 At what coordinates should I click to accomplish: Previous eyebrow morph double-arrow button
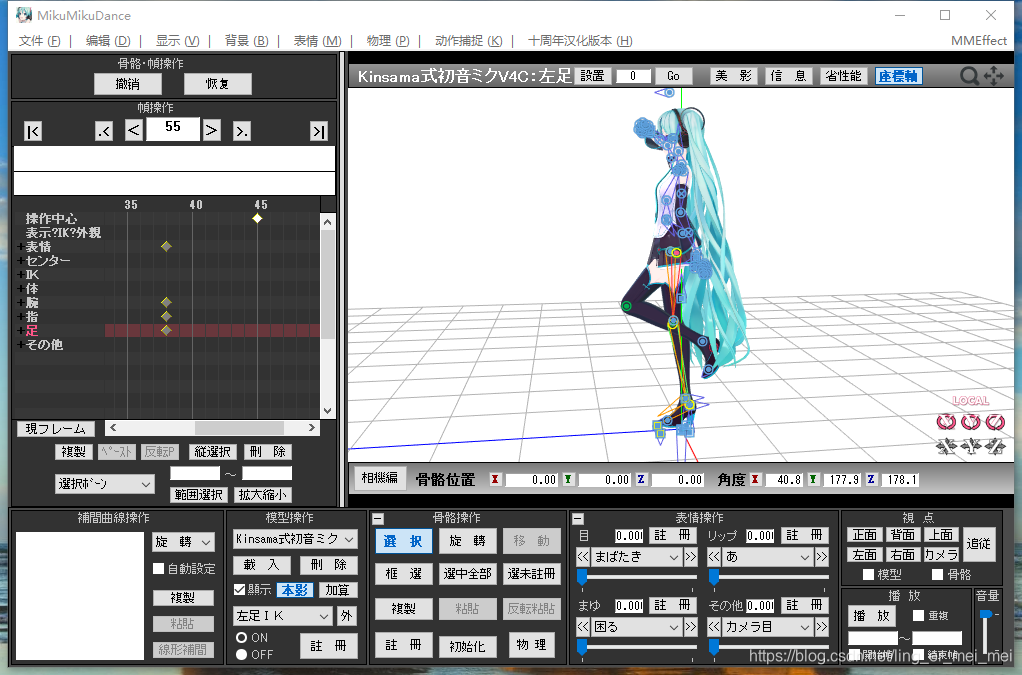tap(583, 627)
